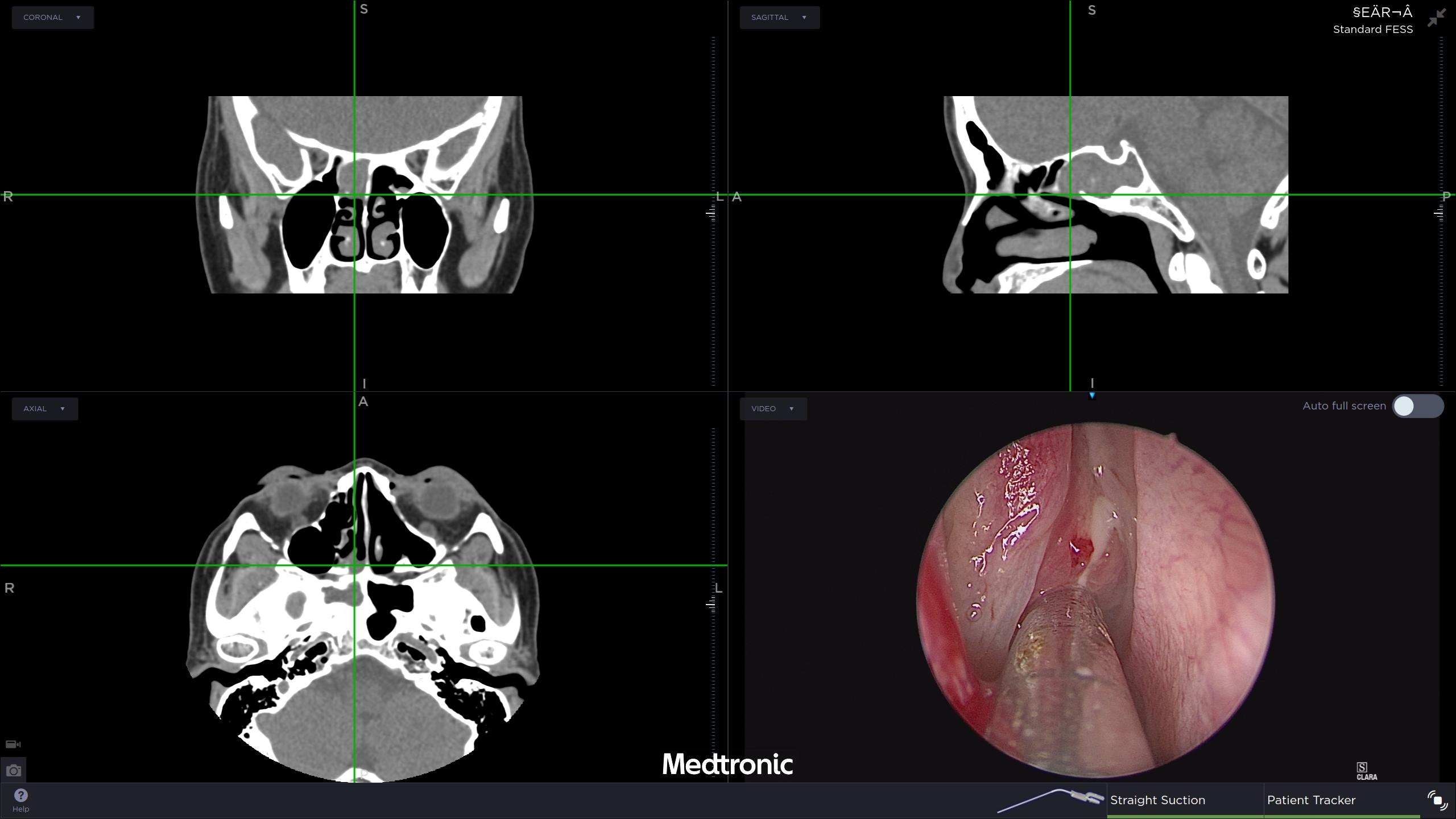The width and height of the screenshot is (1456, 819).
Task: Click the collapse view arrows icon
Action: pyautogui.click(x=1436, y=18)
